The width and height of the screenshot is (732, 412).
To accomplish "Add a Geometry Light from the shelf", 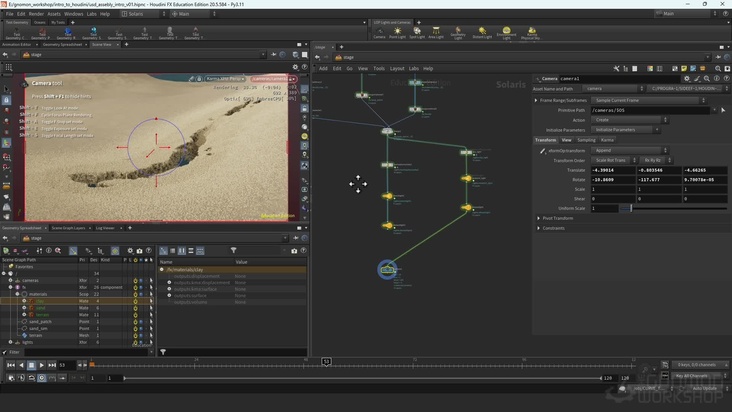I will 458,33.
